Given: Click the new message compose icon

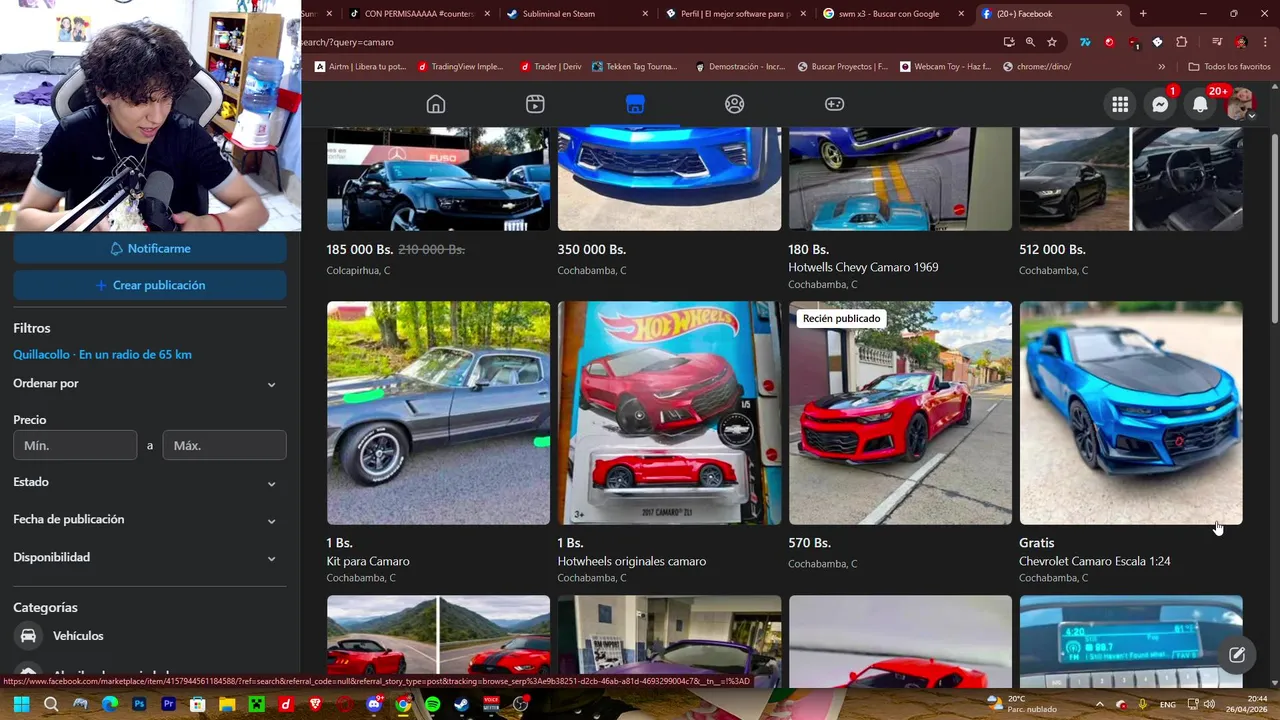Looking at the screenshot, I should tap(1237, 655).
